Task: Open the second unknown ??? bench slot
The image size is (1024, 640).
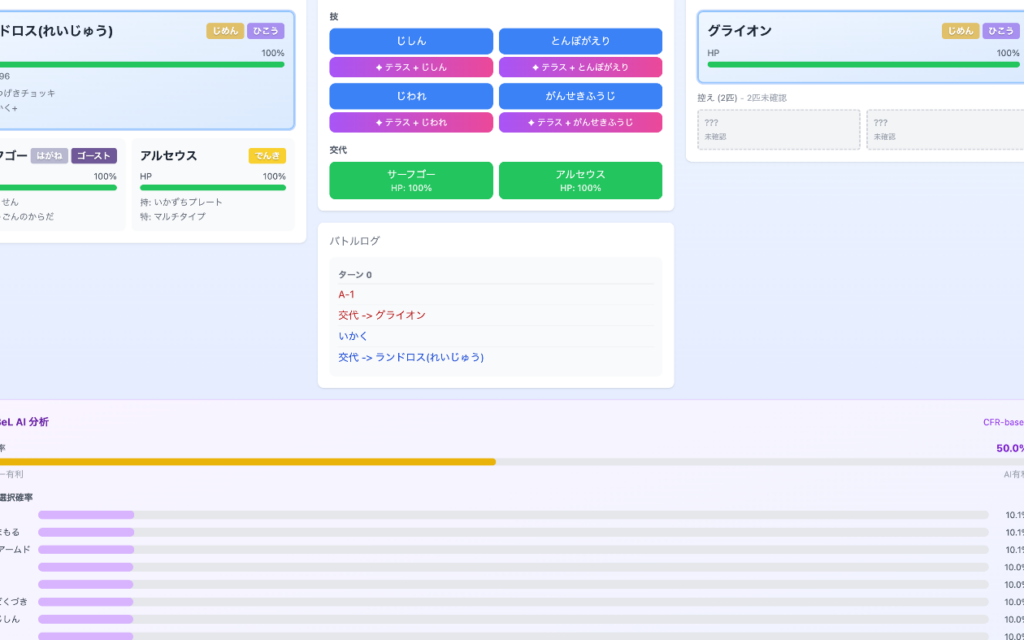Action: pos(945,129)
